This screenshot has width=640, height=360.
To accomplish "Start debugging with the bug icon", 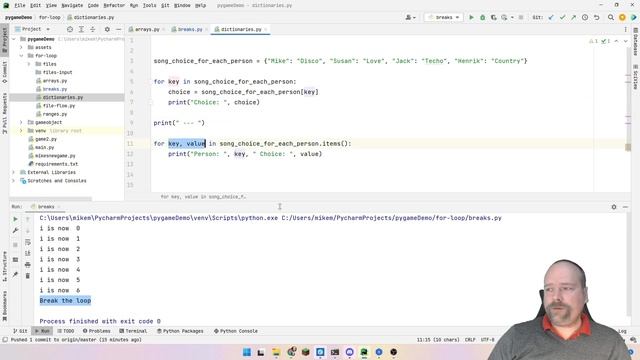I will (482, 18).
